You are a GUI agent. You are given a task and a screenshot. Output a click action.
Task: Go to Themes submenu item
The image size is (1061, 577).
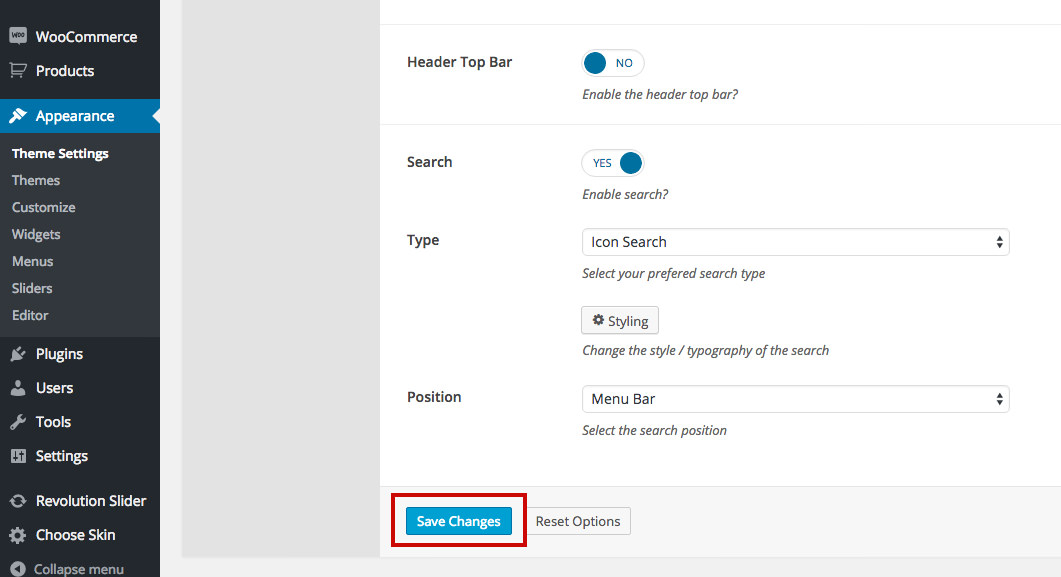[x=36, y=181]
